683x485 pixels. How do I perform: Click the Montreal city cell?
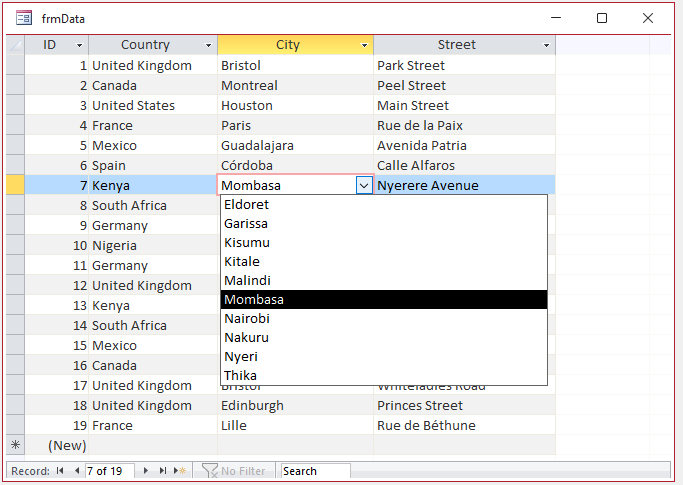[x=295, y=85]
